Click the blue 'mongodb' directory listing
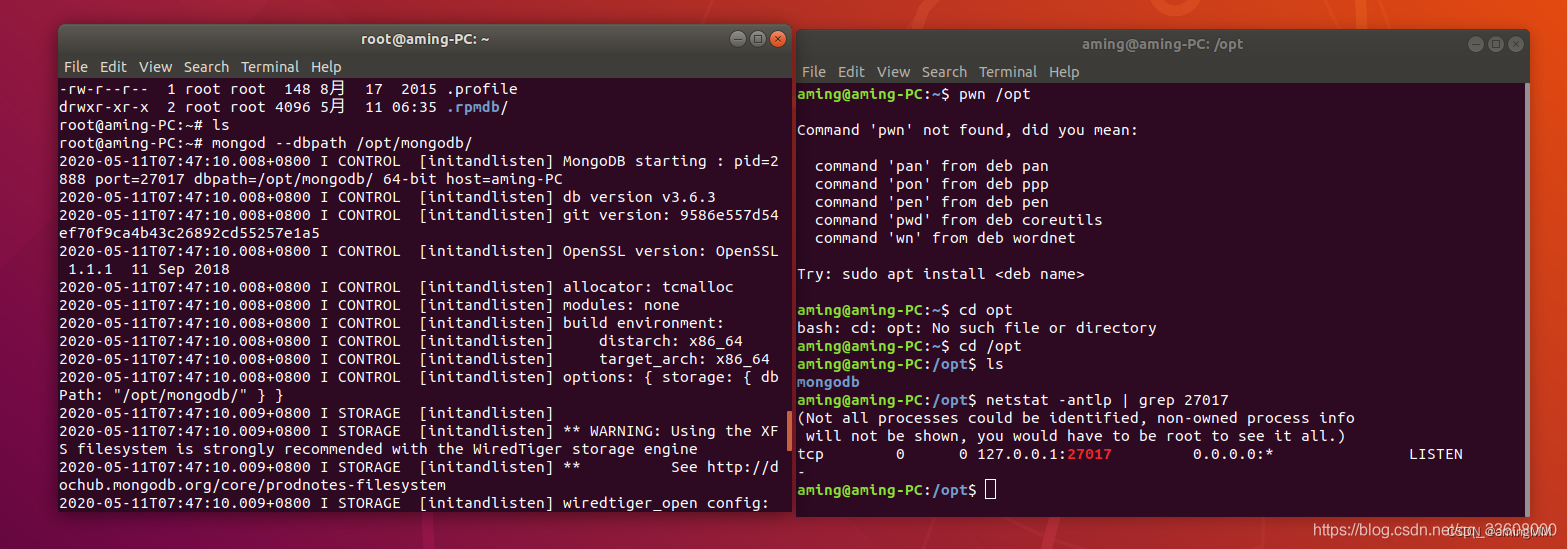The image size is (1567, 549). pos(828,382)
